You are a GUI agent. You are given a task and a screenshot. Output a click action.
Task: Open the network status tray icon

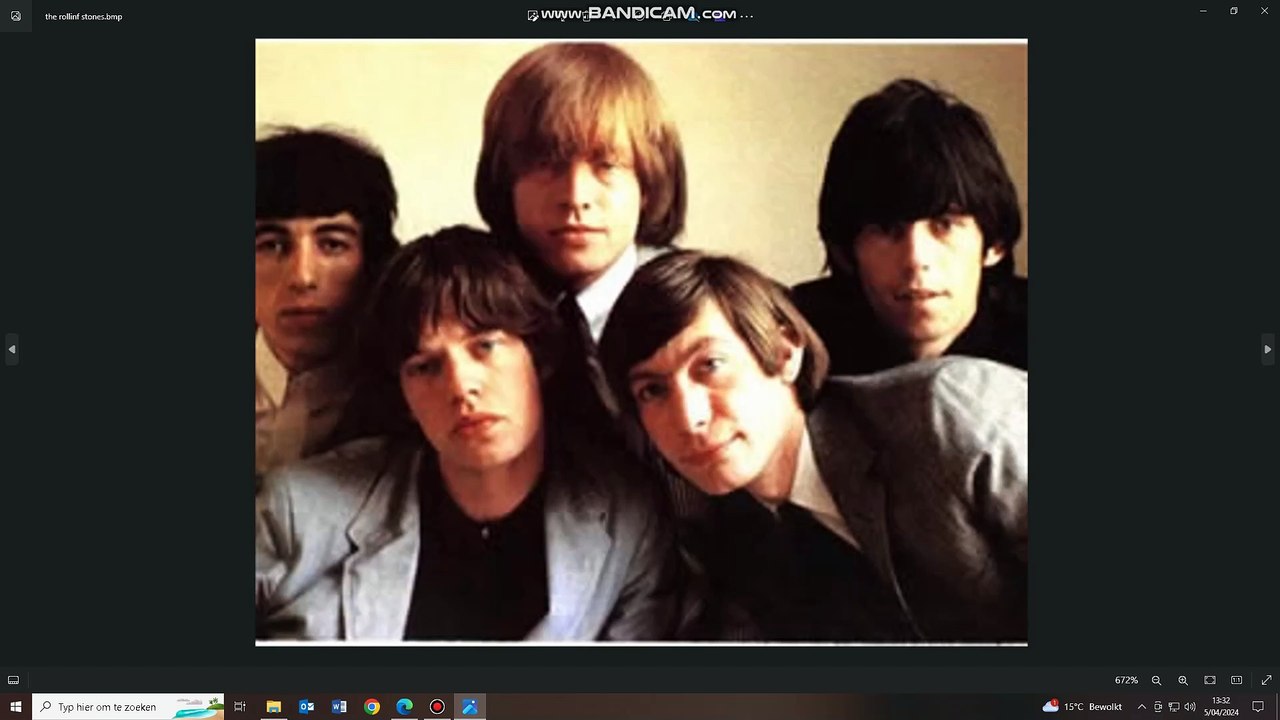[1174, 707]
